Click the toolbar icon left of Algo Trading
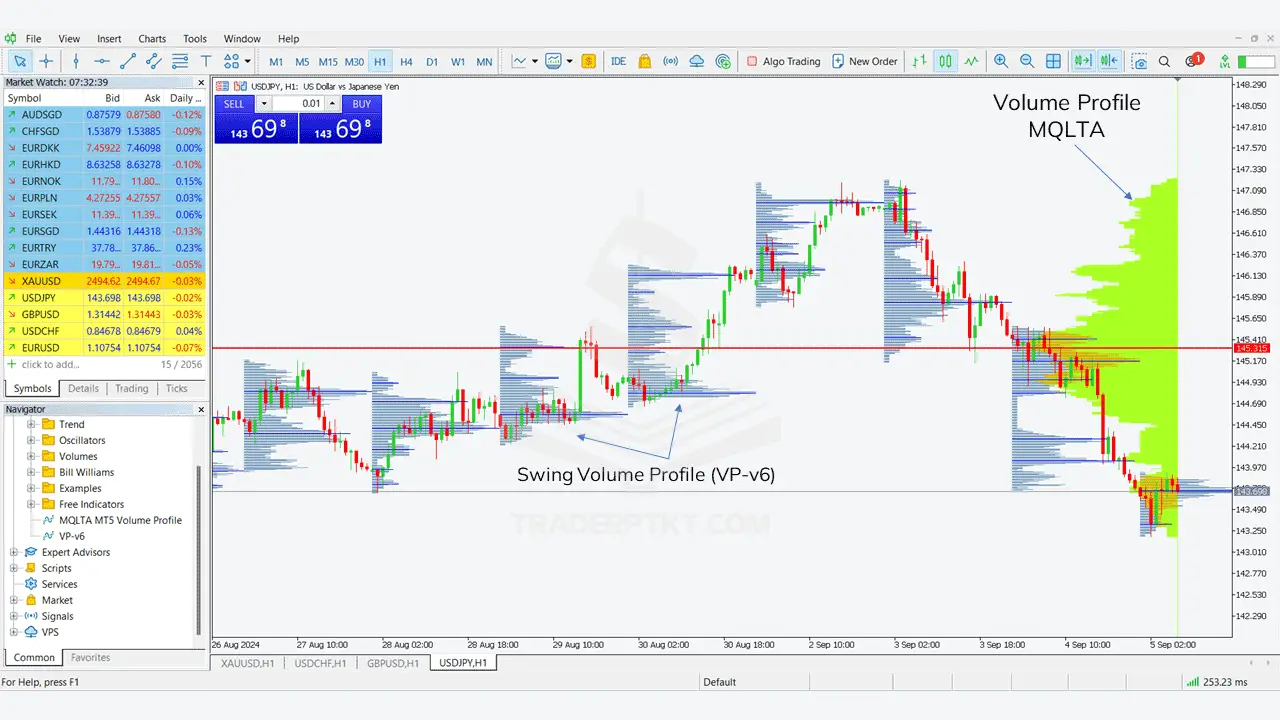 click(723, 61)
